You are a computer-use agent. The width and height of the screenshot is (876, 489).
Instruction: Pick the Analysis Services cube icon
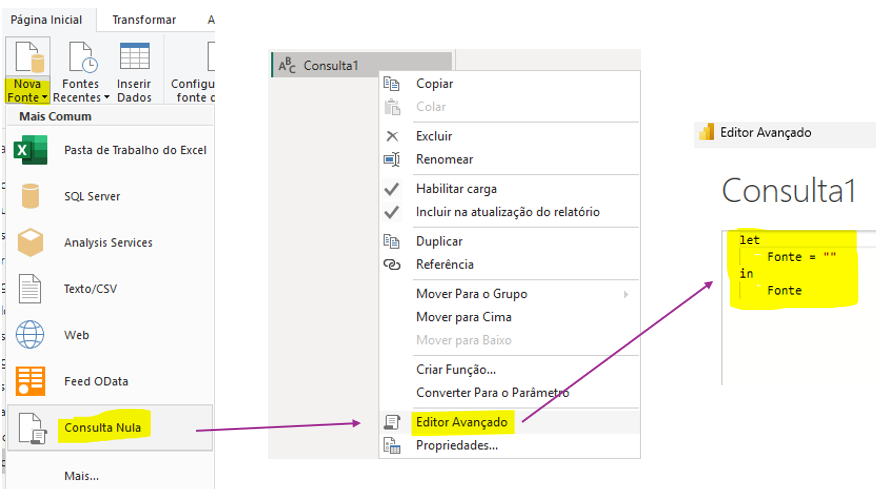coord(30,243)
